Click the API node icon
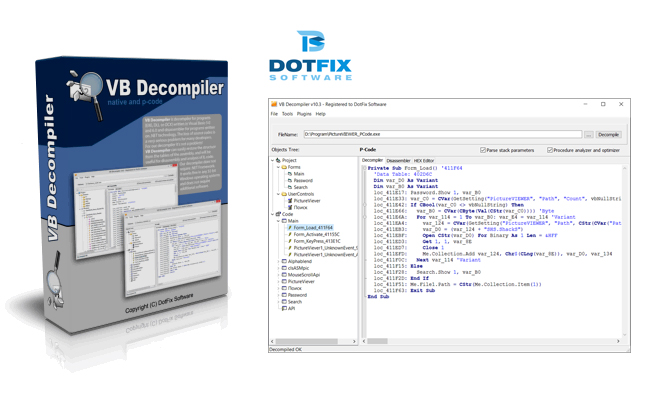Screen dimensions: 650x400 point(284,308)
